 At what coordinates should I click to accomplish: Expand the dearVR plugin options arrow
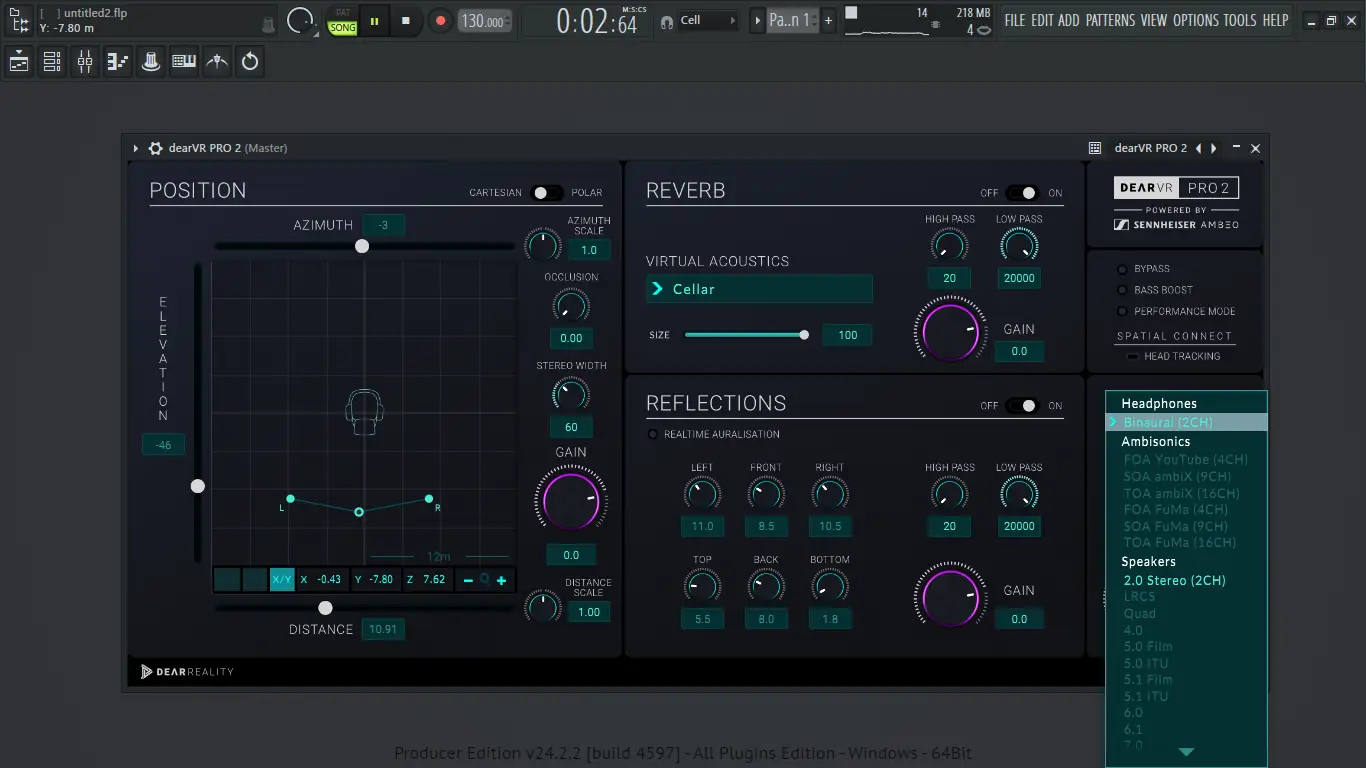click(x=135, y=148)
